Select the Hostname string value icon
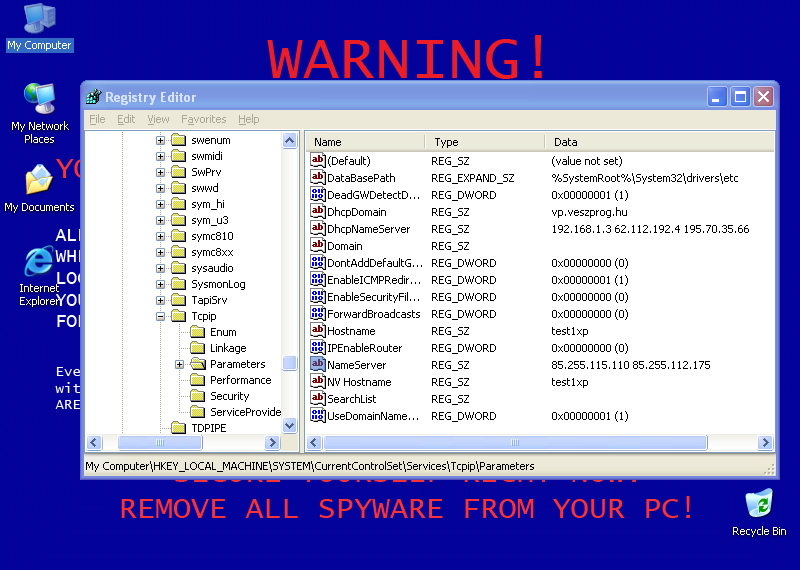 click(x=317, y=331)
